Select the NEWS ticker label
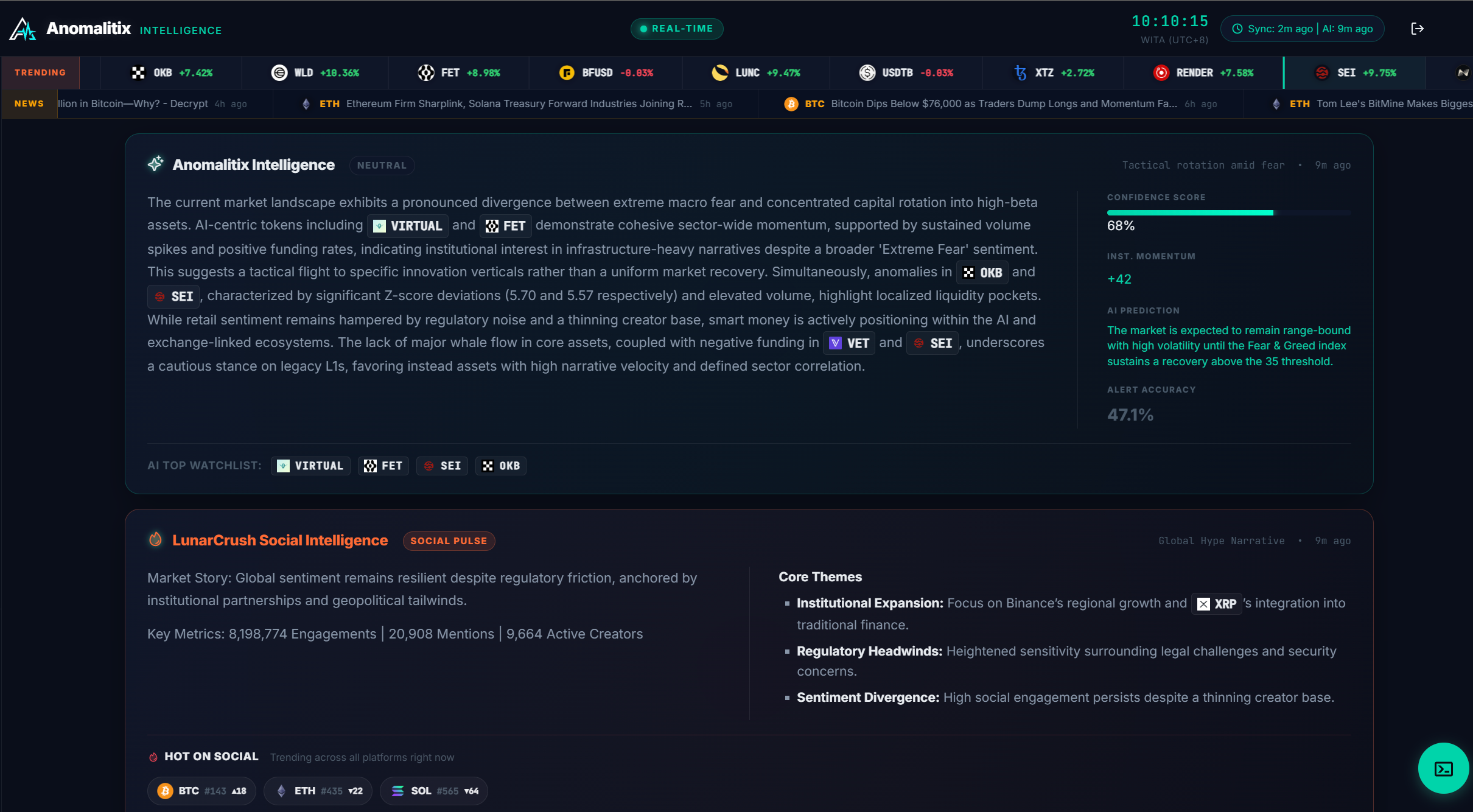Image resolution: width=1473 pixels, height=812 pixels. (29, 103)
